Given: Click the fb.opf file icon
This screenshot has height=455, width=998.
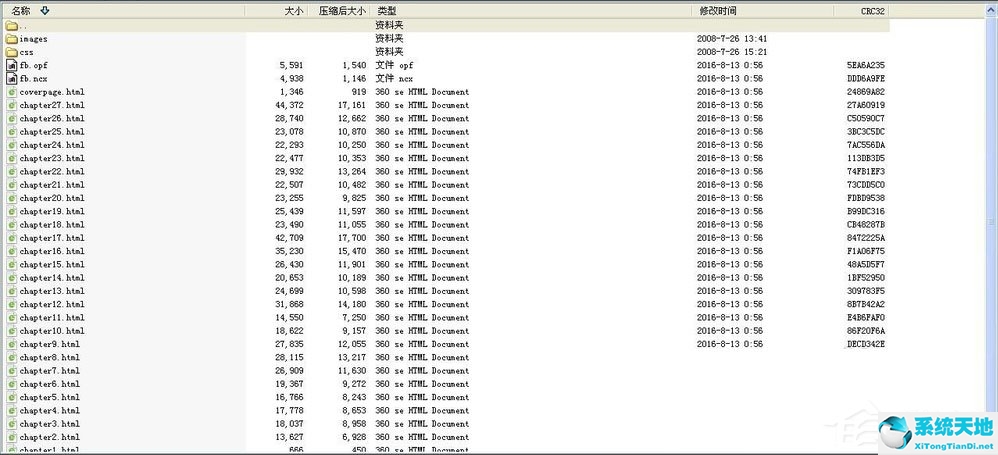Looking at the screenshot, I should tap(11, 66).
